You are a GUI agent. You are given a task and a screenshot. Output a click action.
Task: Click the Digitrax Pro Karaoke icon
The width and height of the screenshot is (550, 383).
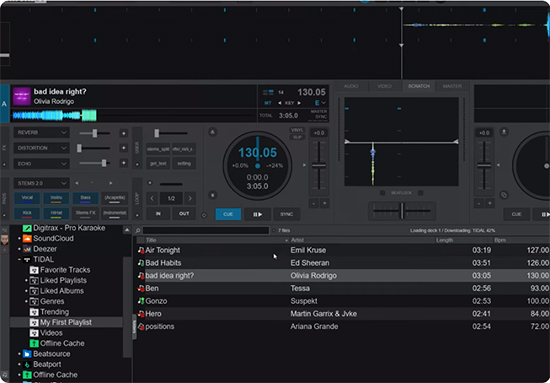[x=27, y=228]
